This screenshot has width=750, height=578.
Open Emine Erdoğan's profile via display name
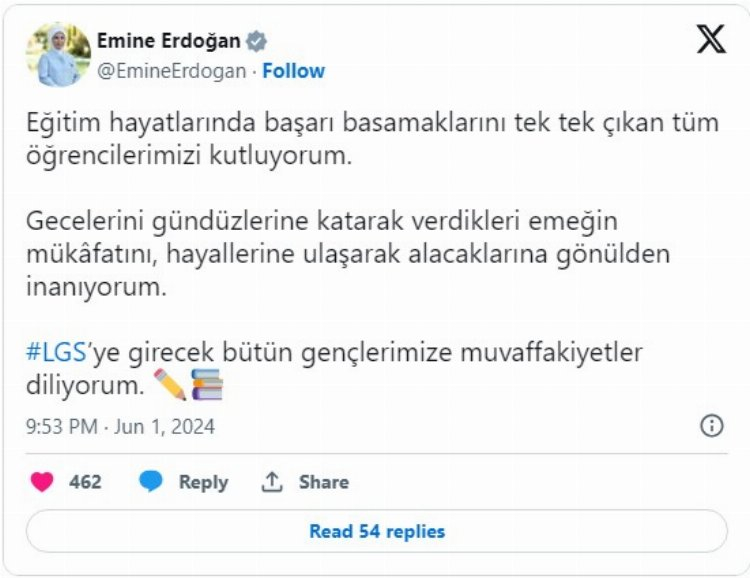tap(169, 41)
